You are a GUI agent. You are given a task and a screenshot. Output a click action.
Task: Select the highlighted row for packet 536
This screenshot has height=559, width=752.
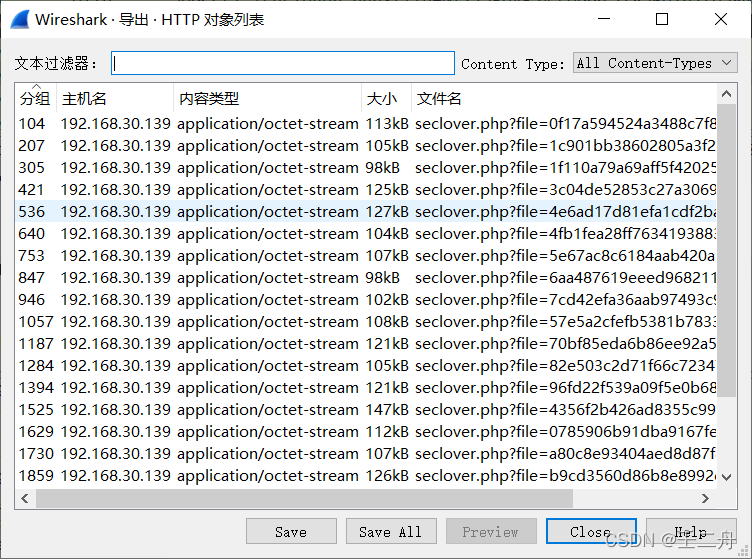pos(366,211)
